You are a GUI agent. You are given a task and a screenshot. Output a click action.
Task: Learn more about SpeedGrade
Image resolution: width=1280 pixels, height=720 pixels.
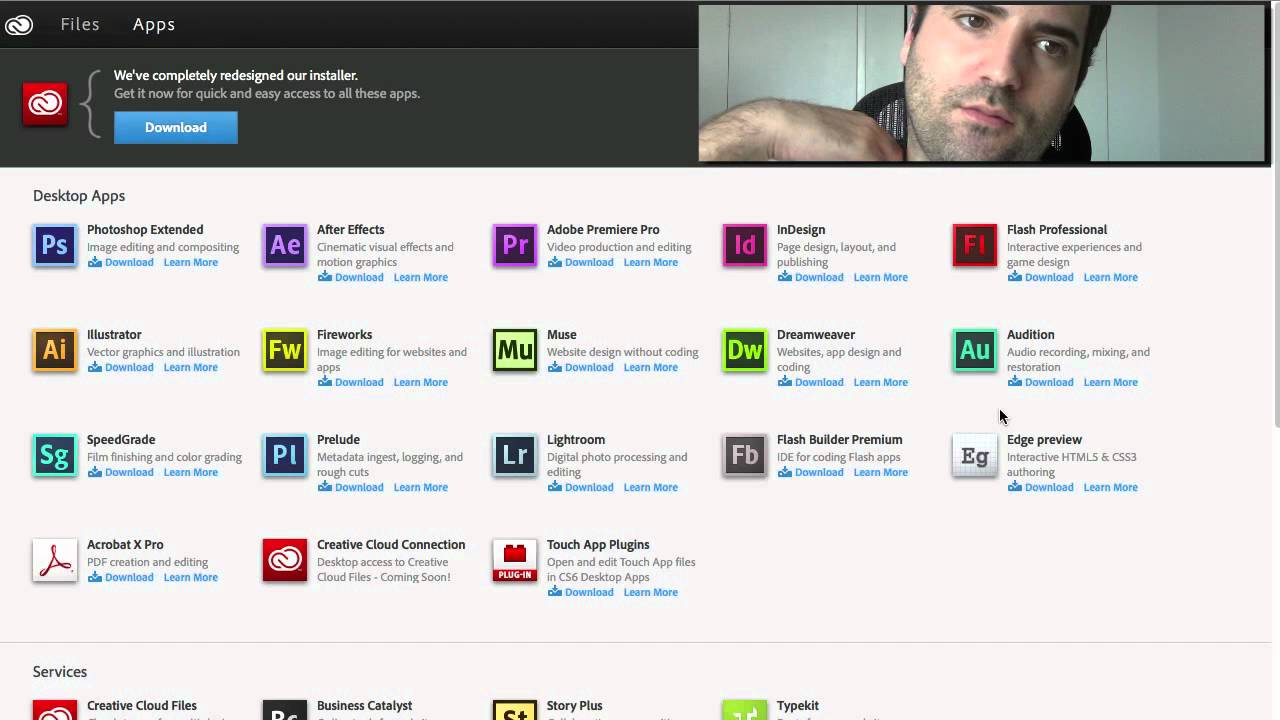pos(191,472)
